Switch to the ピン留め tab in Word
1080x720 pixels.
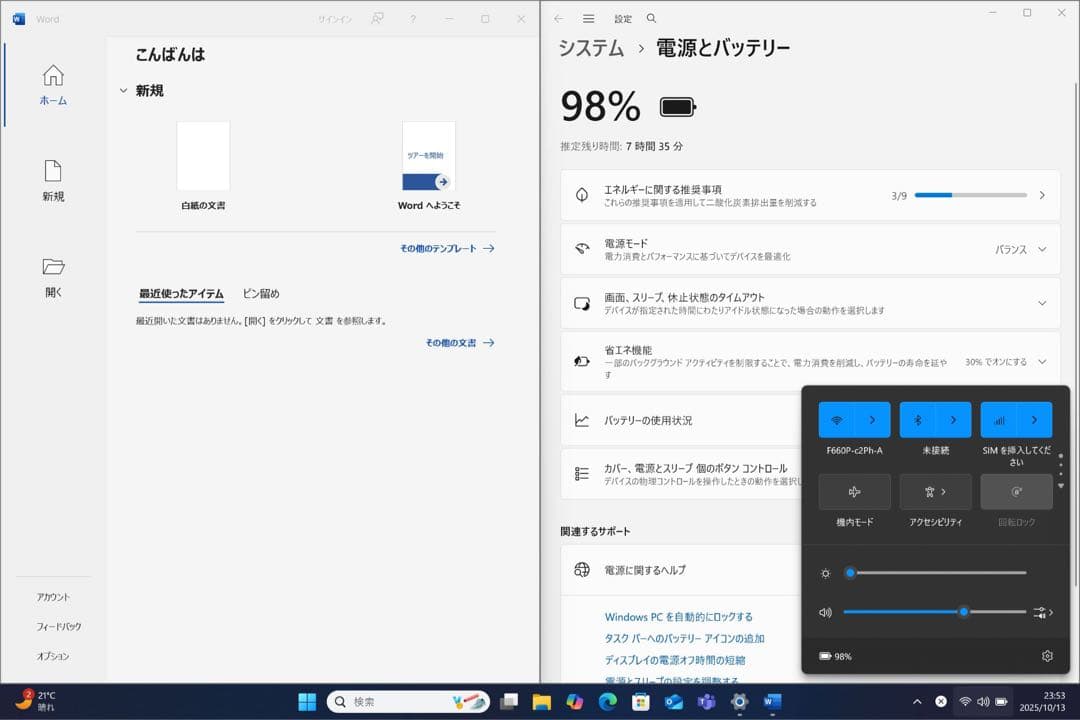[x=261, y=294]
